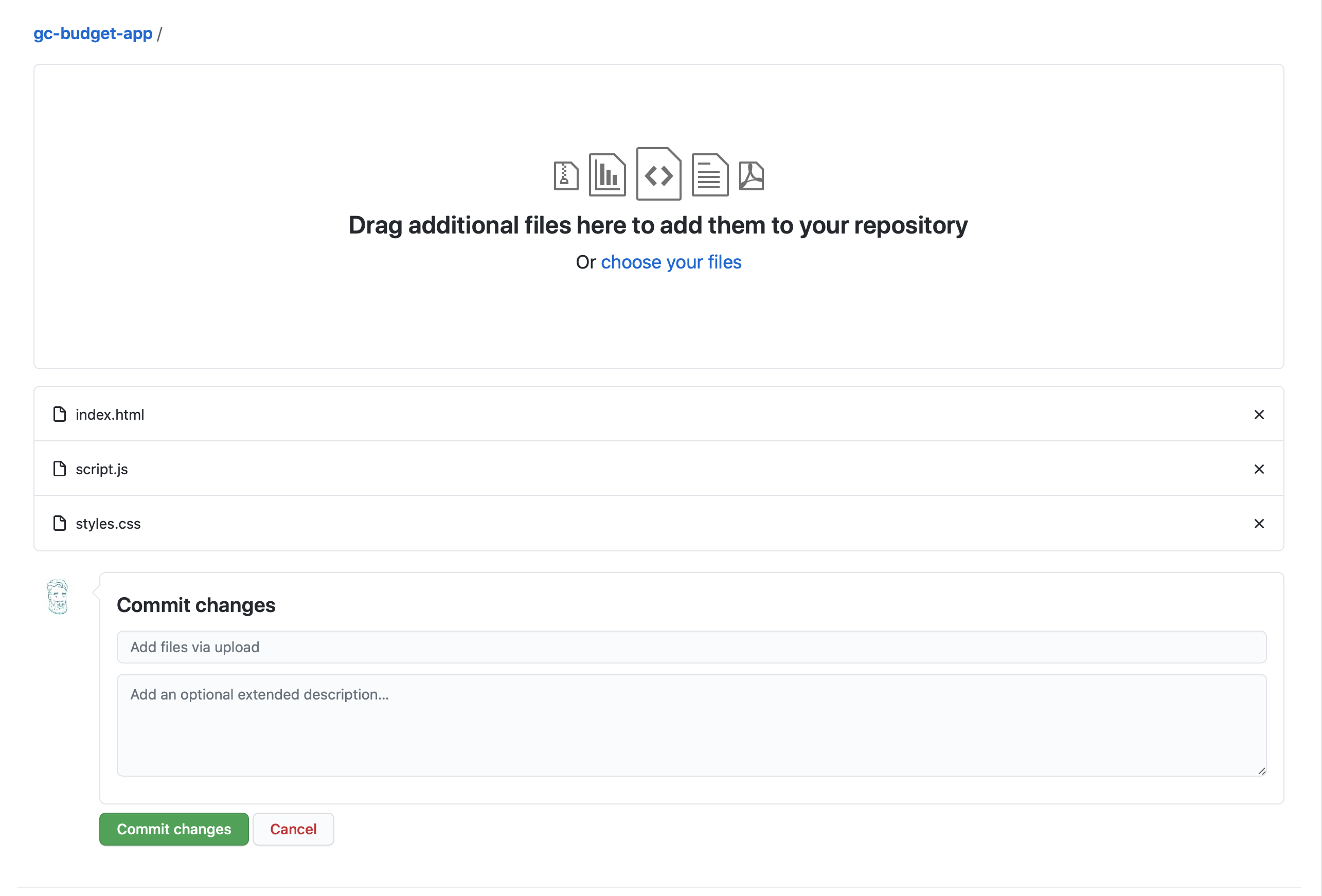Click the file icon beside index.html

59,414
